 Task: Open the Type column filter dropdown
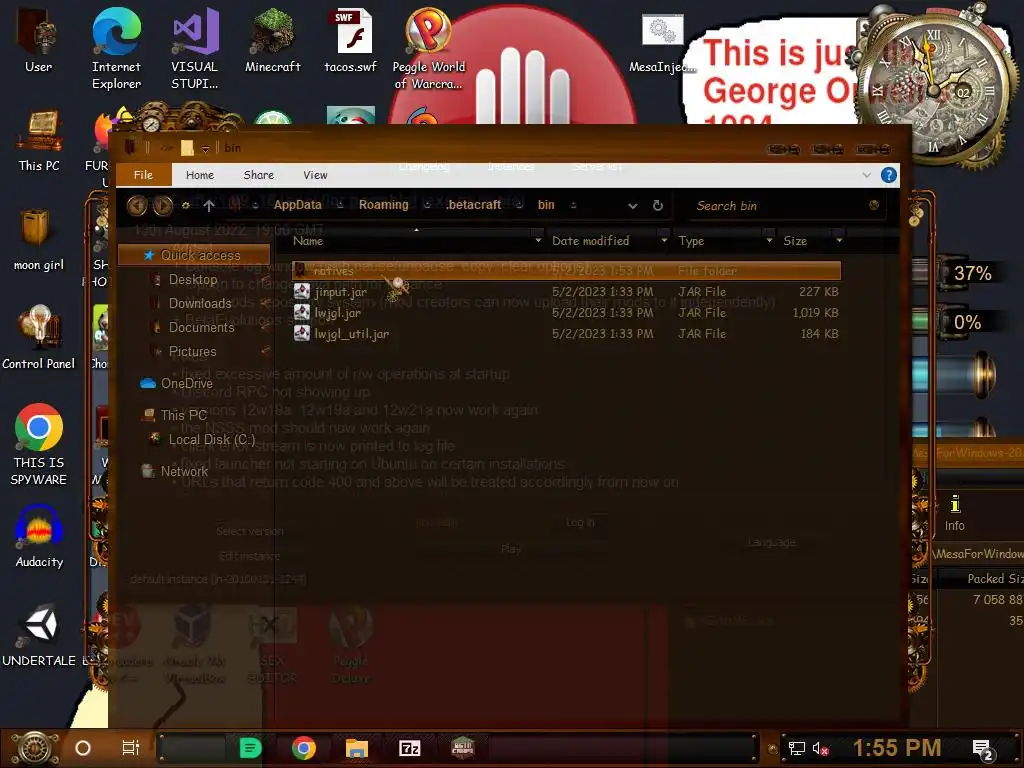point(769,240)
